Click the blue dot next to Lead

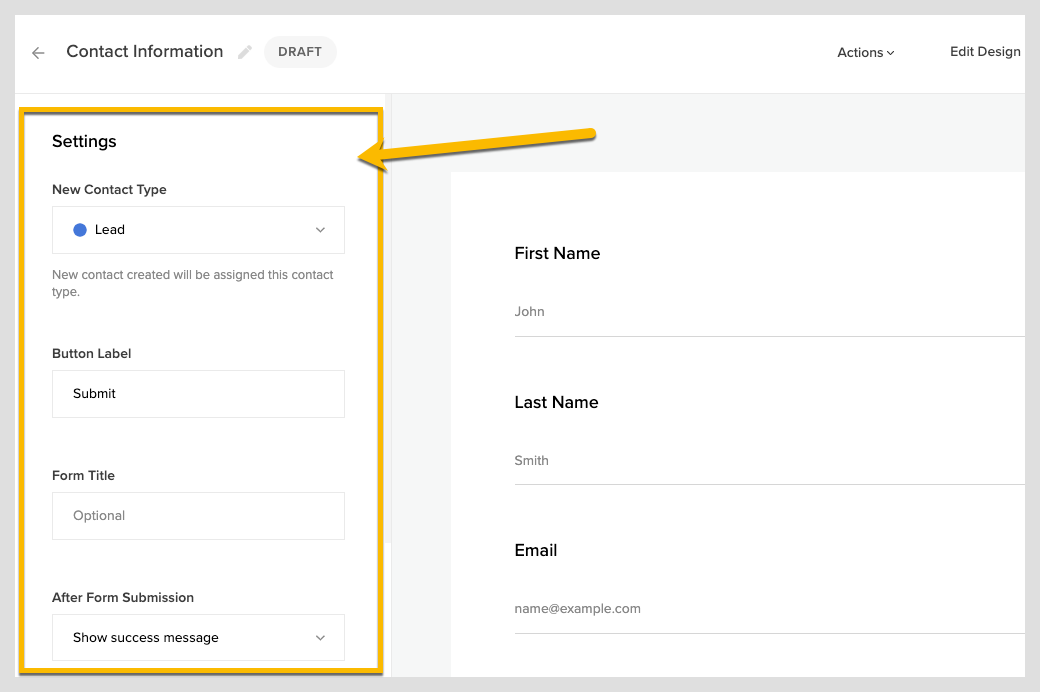point(81,230)
